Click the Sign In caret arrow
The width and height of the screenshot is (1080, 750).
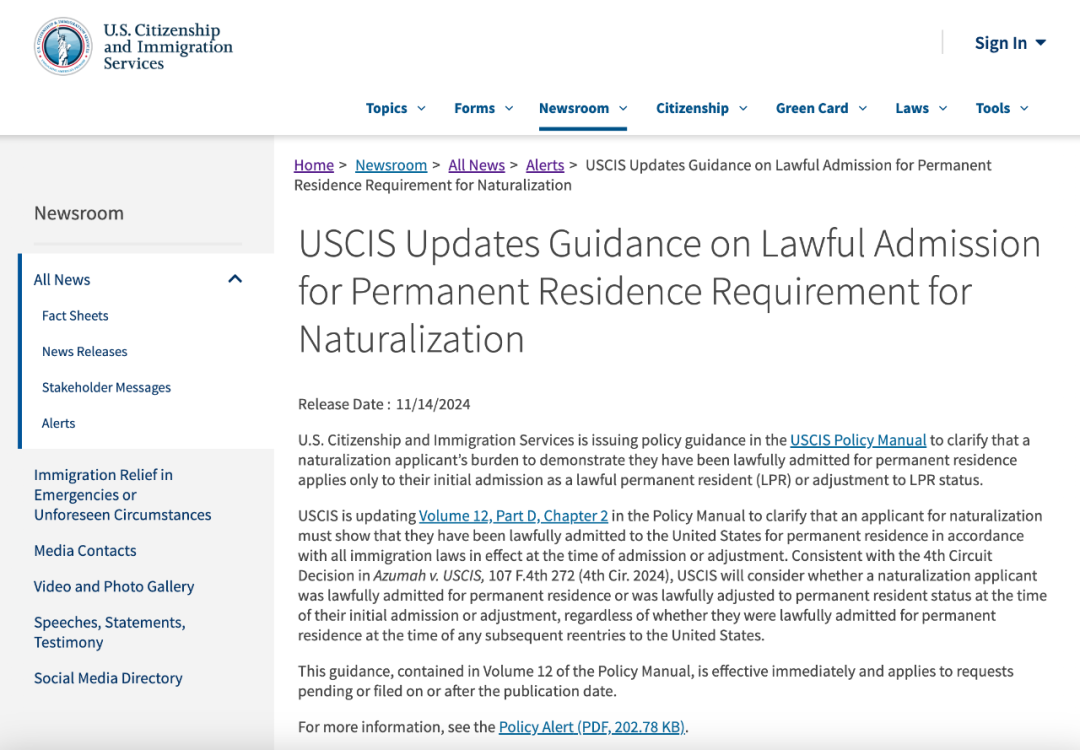(x=1041, y=43)
